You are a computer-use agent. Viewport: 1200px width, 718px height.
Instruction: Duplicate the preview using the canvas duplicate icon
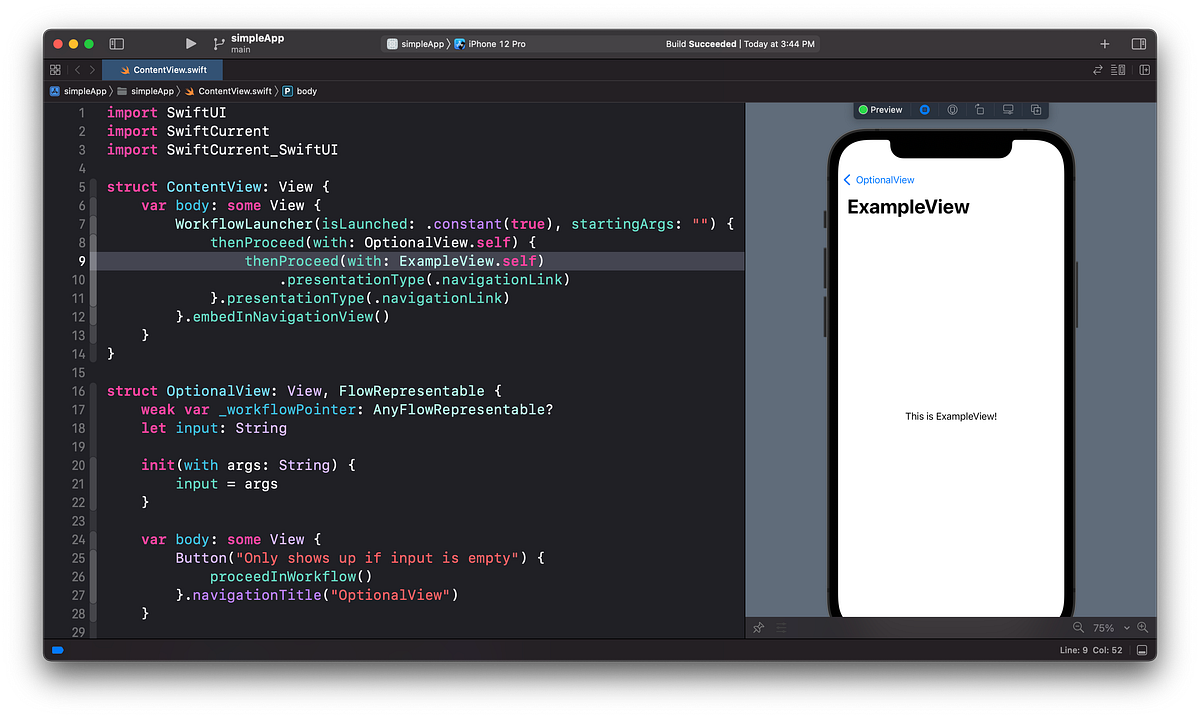[1036, 110]
